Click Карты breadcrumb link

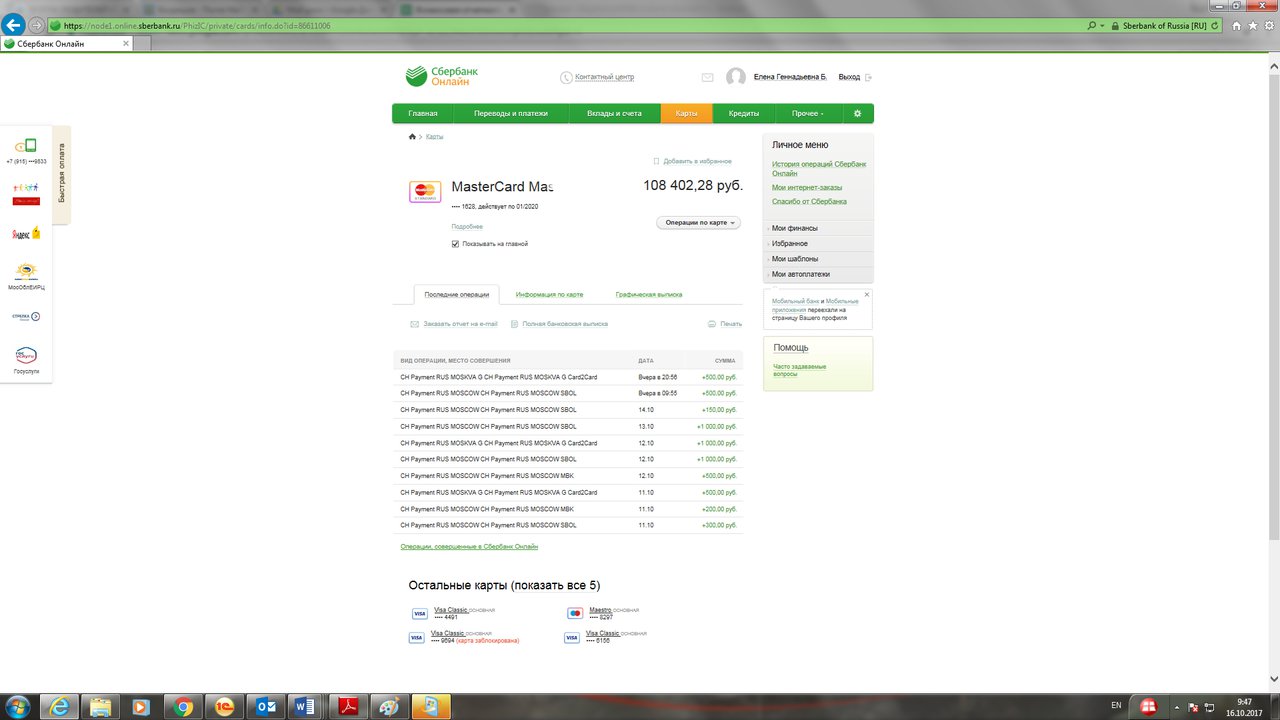click(434, 136)
